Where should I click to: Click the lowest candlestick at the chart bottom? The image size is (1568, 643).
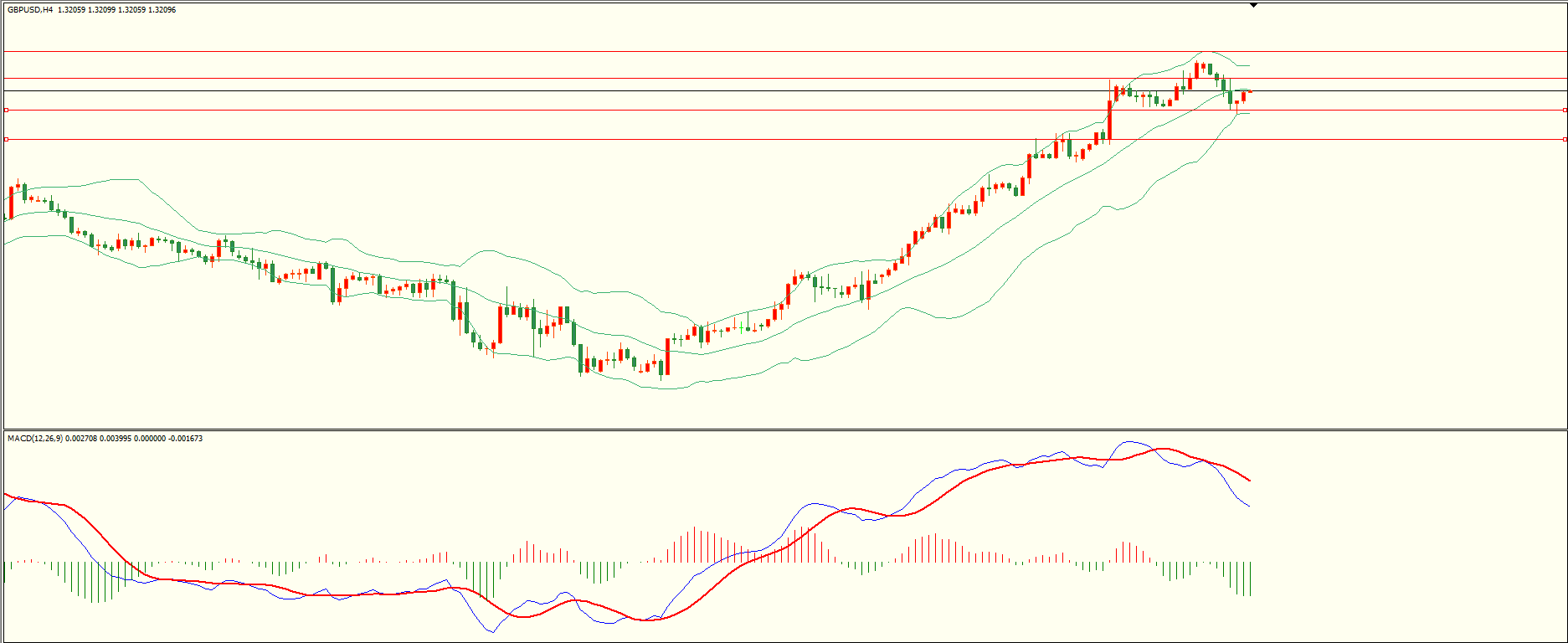tap(661, 368)
